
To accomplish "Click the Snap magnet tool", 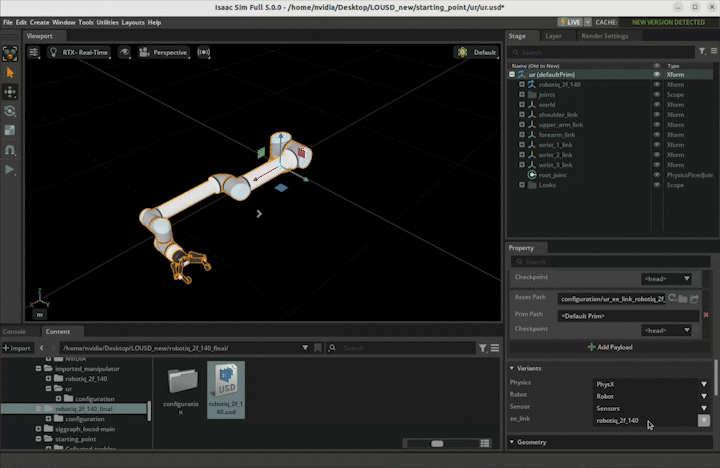I will coord(10,150).
